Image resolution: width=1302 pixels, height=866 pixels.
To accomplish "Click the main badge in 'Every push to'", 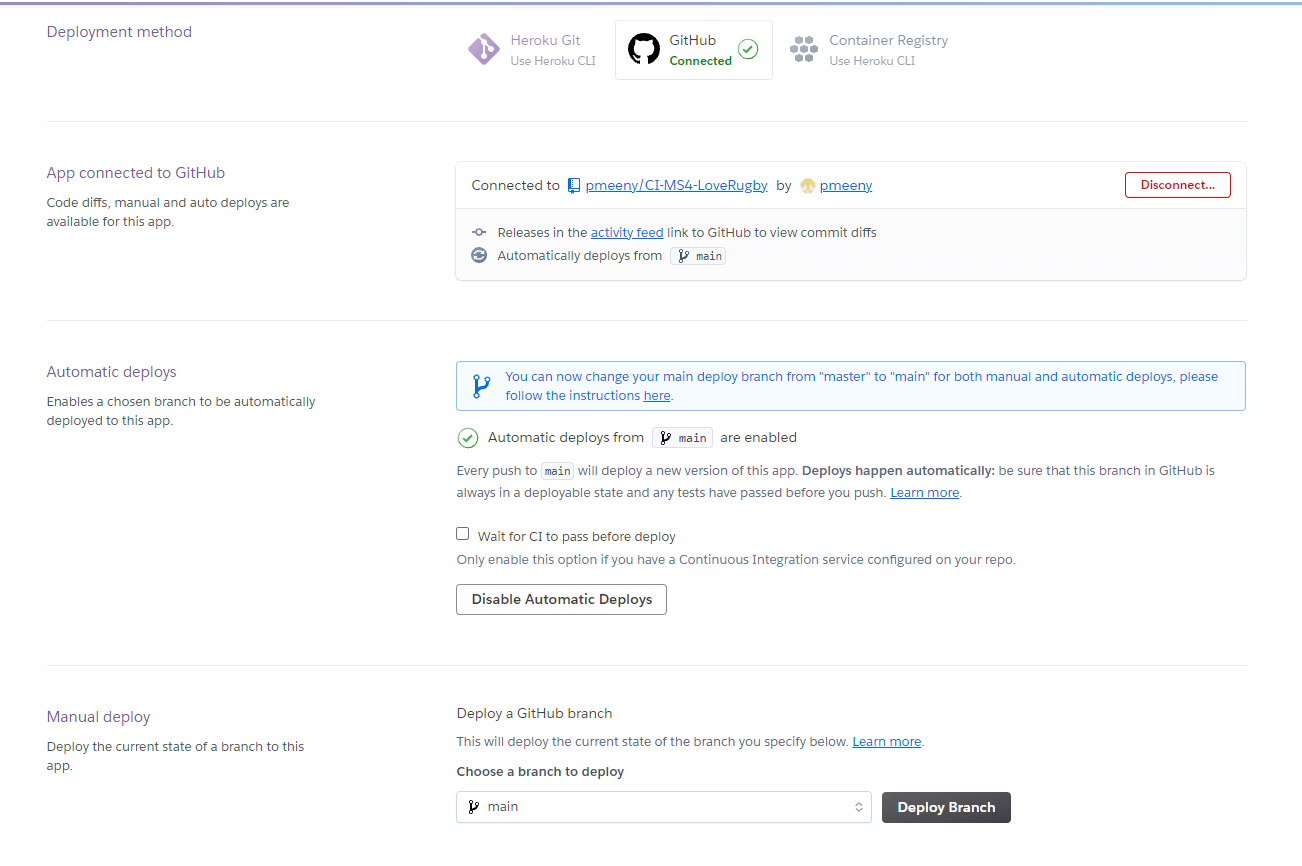I will pyautogui.click(x=558, y=471).
